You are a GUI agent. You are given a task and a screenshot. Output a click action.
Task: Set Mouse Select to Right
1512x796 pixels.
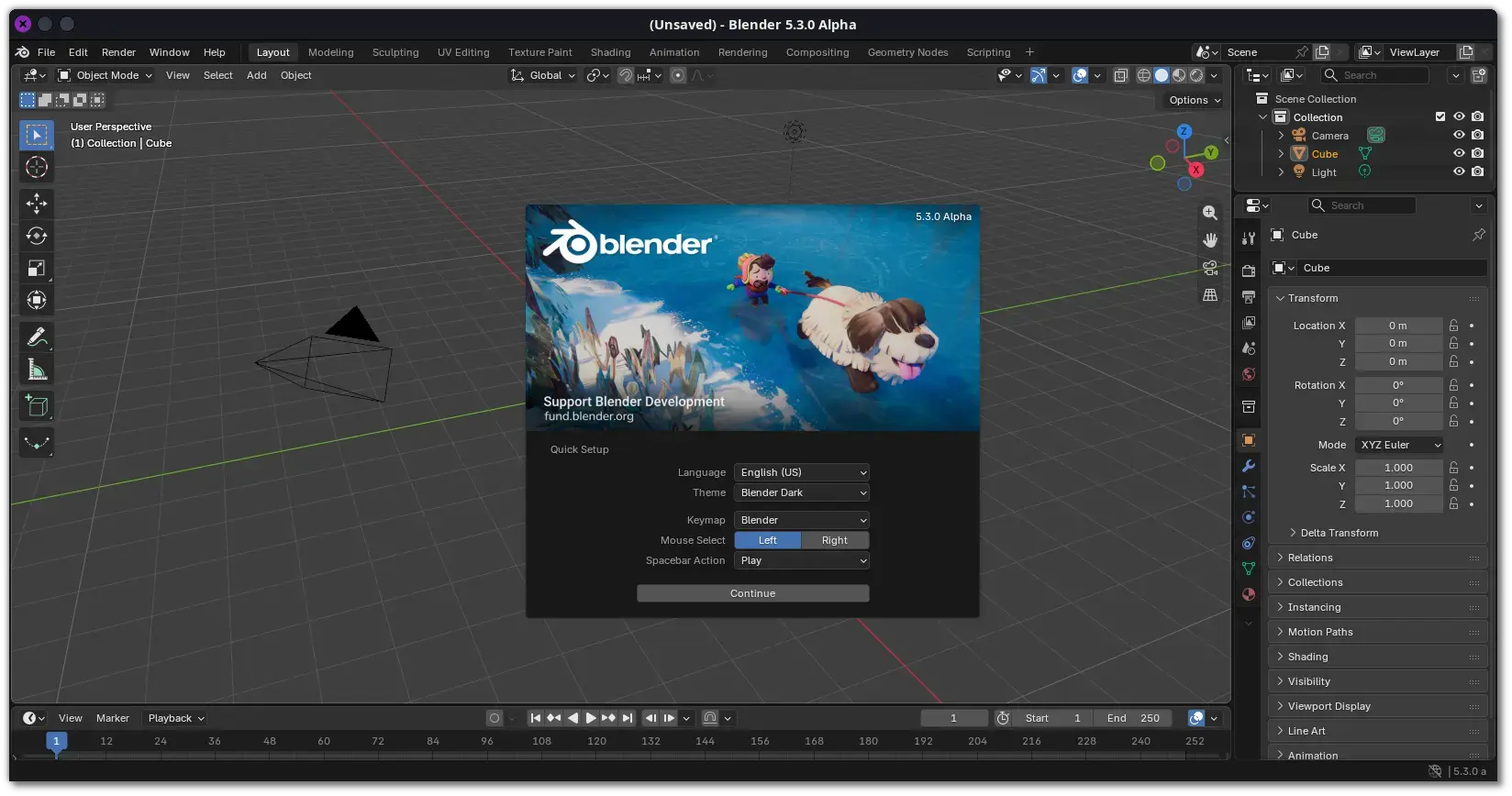tap(835, 540)
